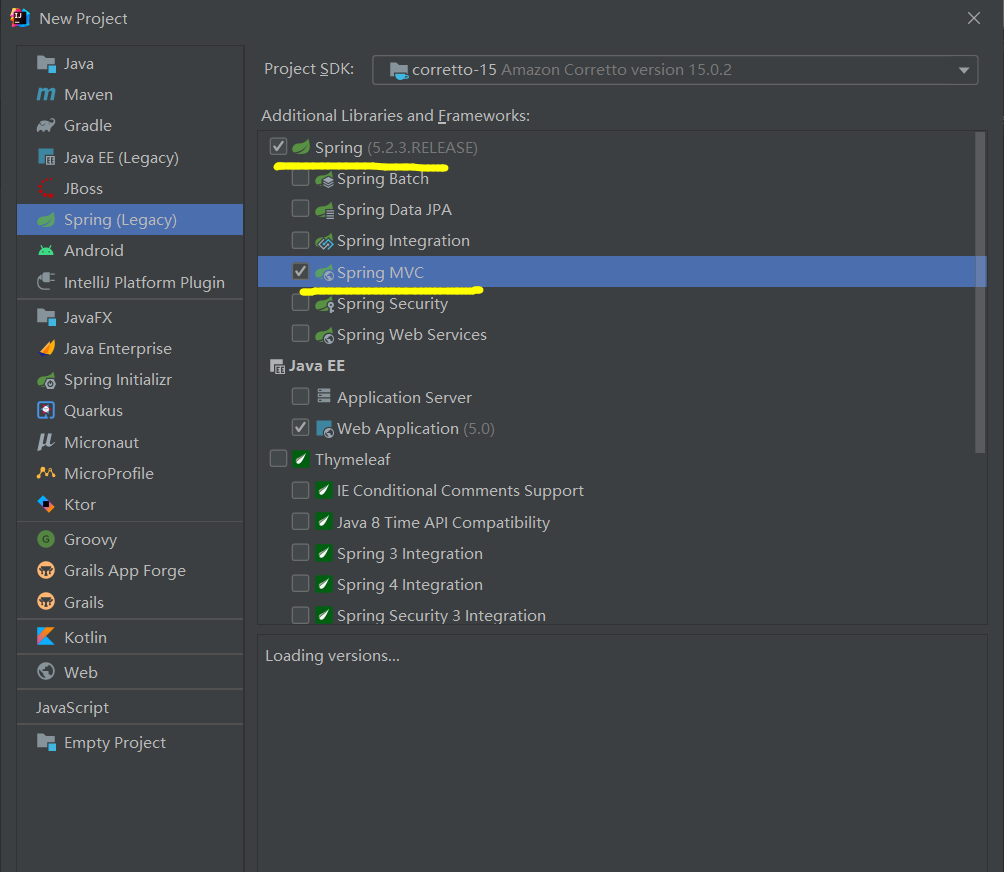Viewport: 1004px width, 872px height.
Task: Click the Spring Batch framework icon
Action: pos(325,179)
